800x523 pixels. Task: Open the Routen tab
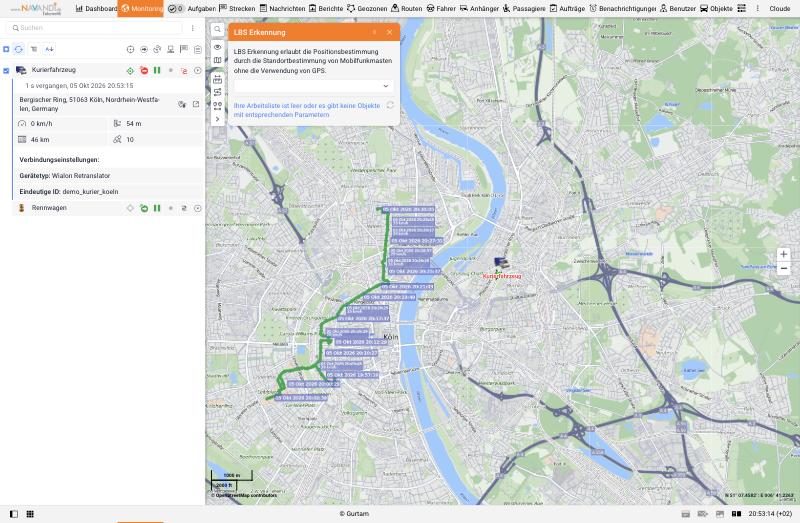point(407,9)
